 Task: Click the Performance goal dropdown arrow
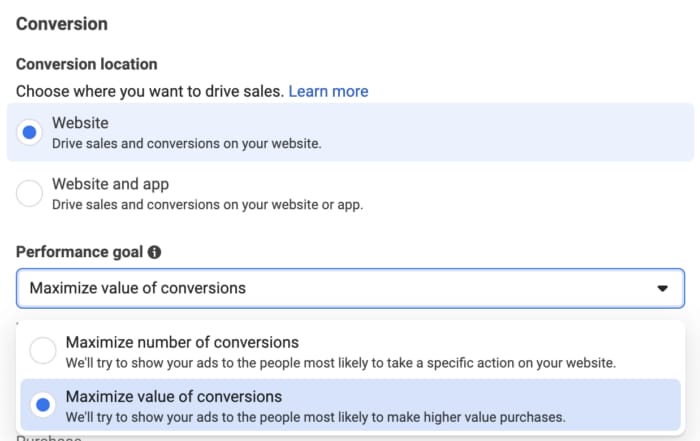[x=661, y=288]
